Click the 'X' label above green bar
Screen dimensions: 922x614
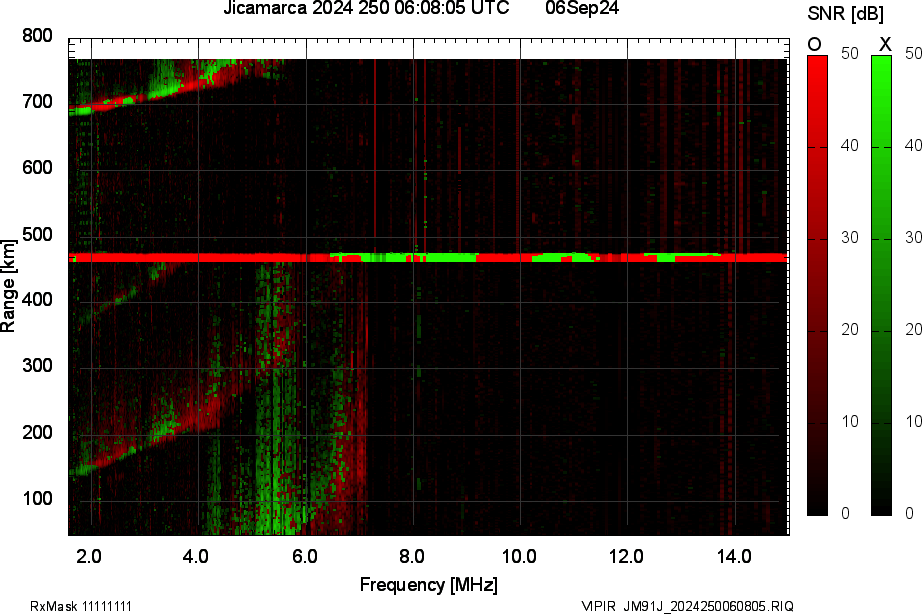click(884, 44)
